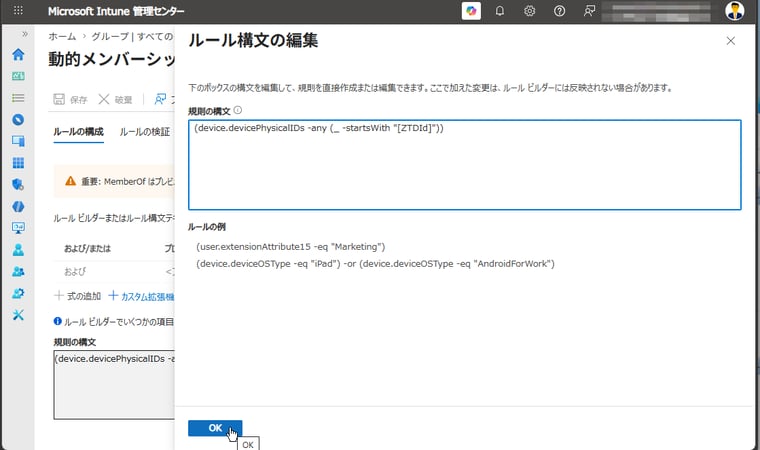Click the info icon beside 規則の構文
The image size is (760, 450).
[238, 110]
